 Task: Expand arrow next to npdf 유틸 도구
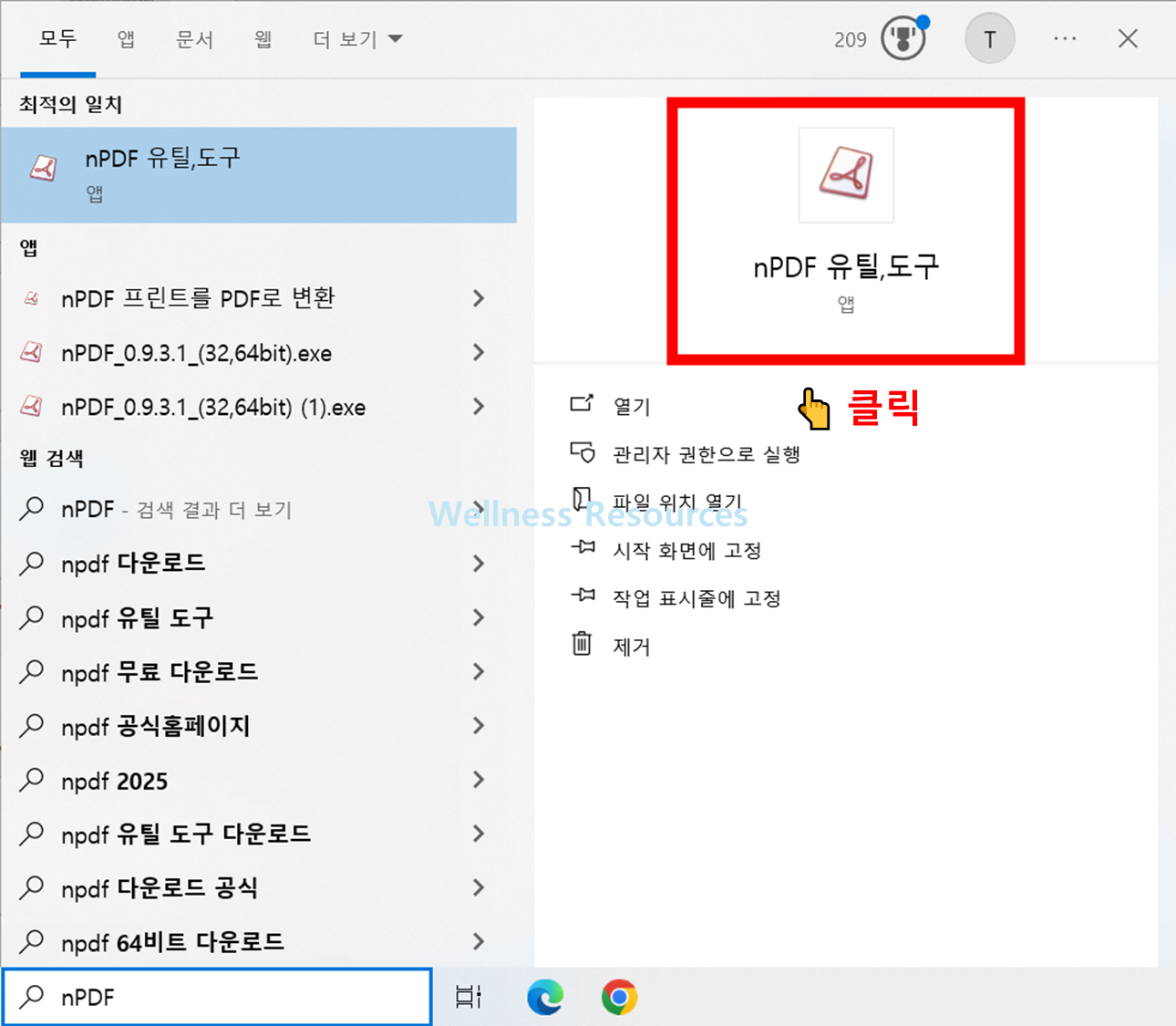point(479,617)
